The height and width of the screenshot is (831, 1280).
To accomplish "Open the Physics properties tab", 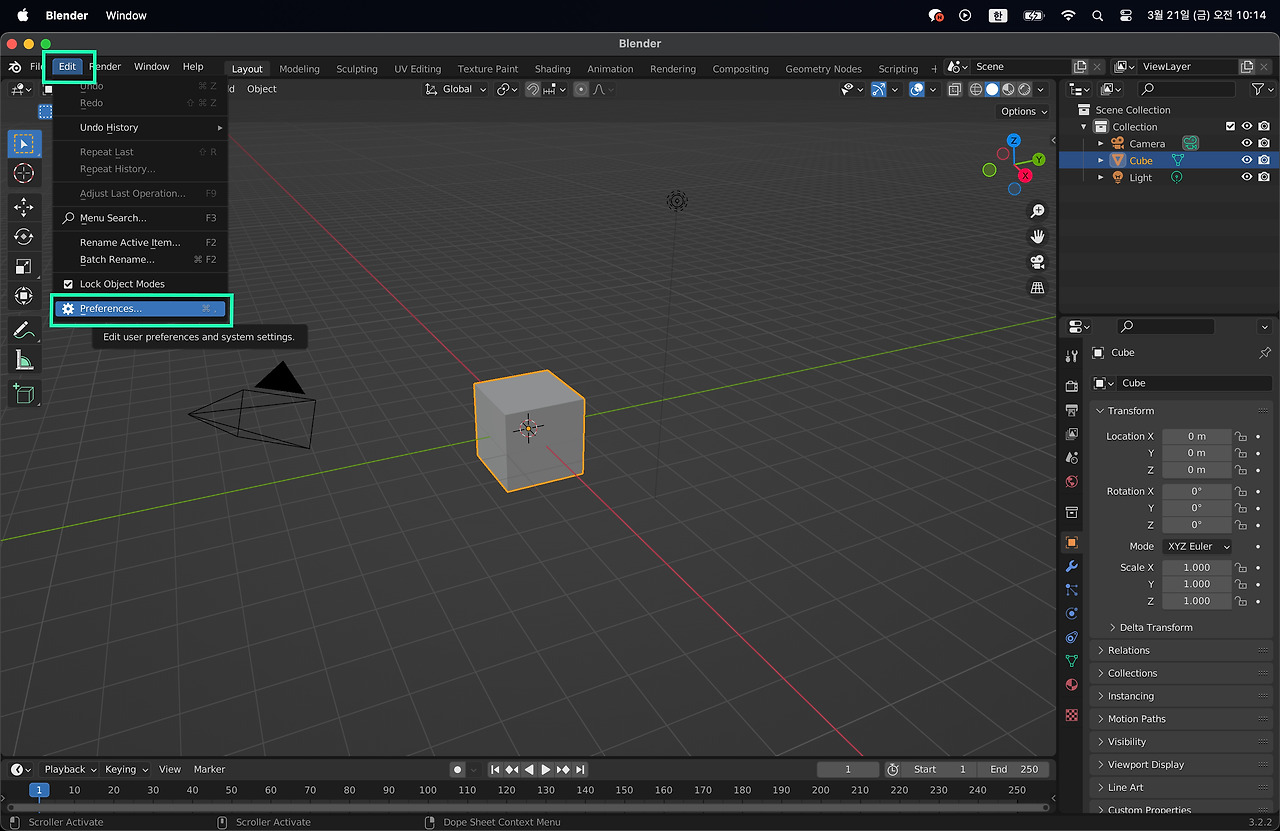I will coord(1072,613).
